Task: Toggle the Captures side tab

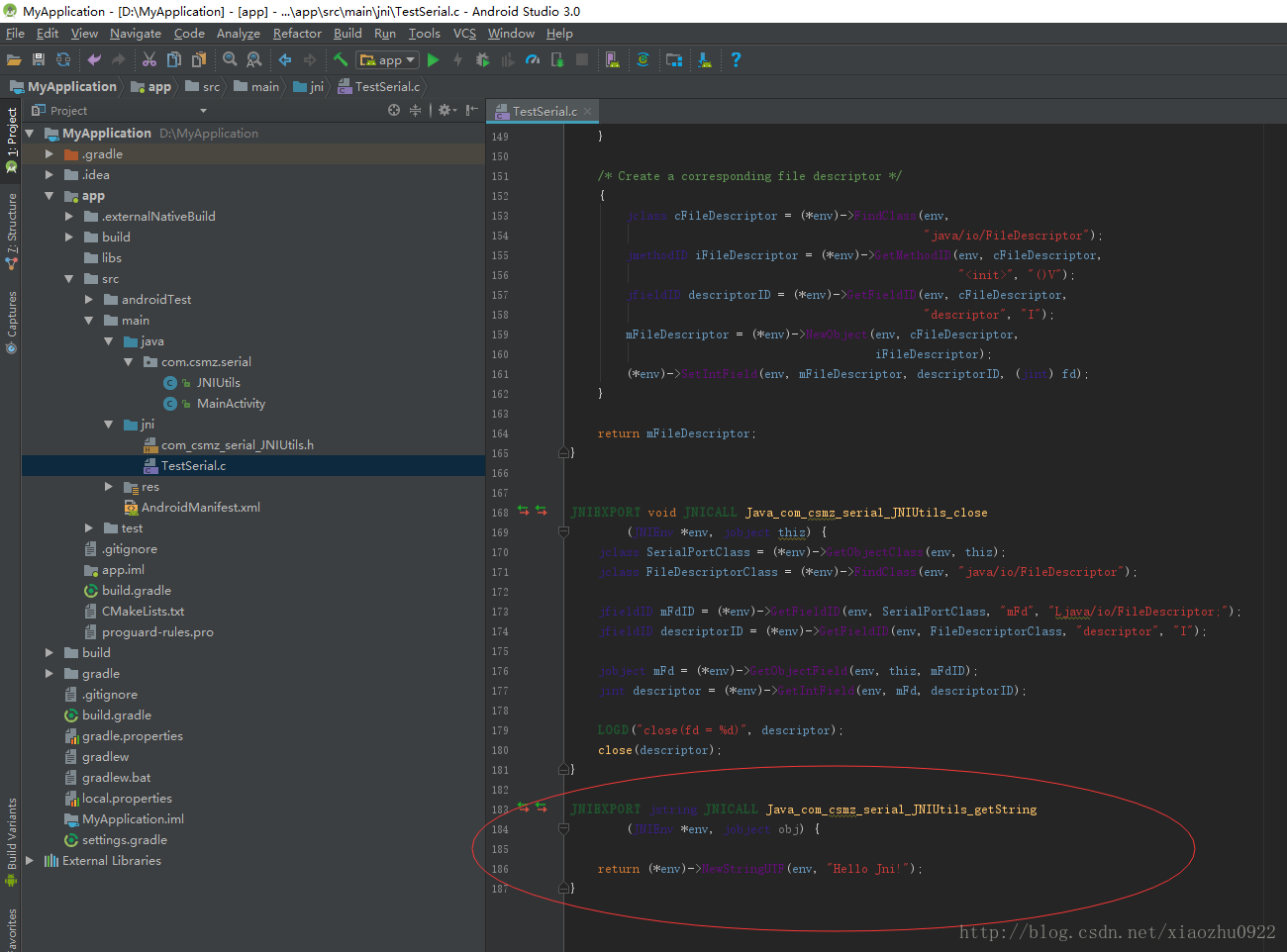Action: point(11,322)
